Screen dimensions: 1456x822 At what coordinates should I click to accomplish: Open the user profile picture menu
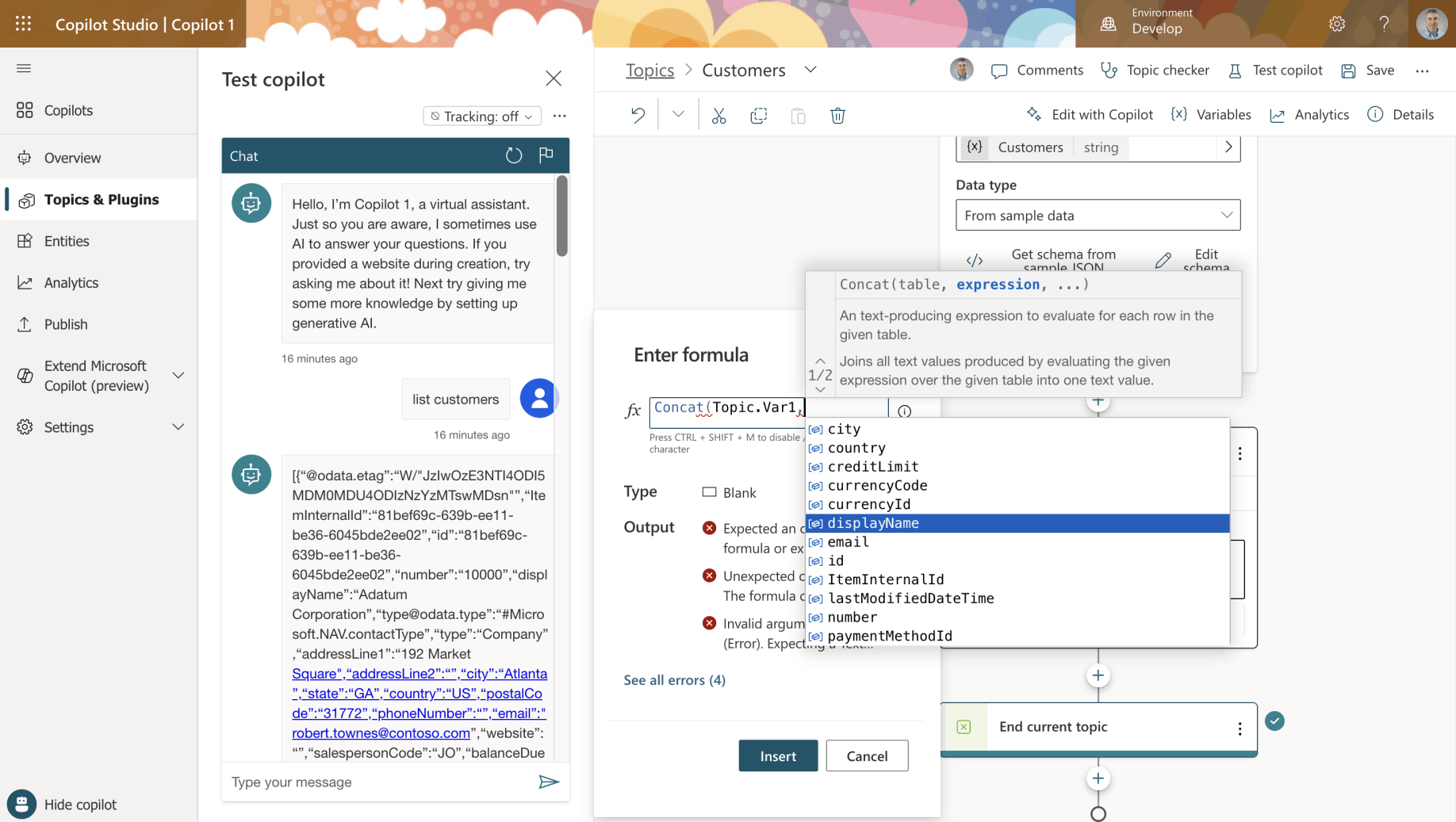tap(1431, 24)
